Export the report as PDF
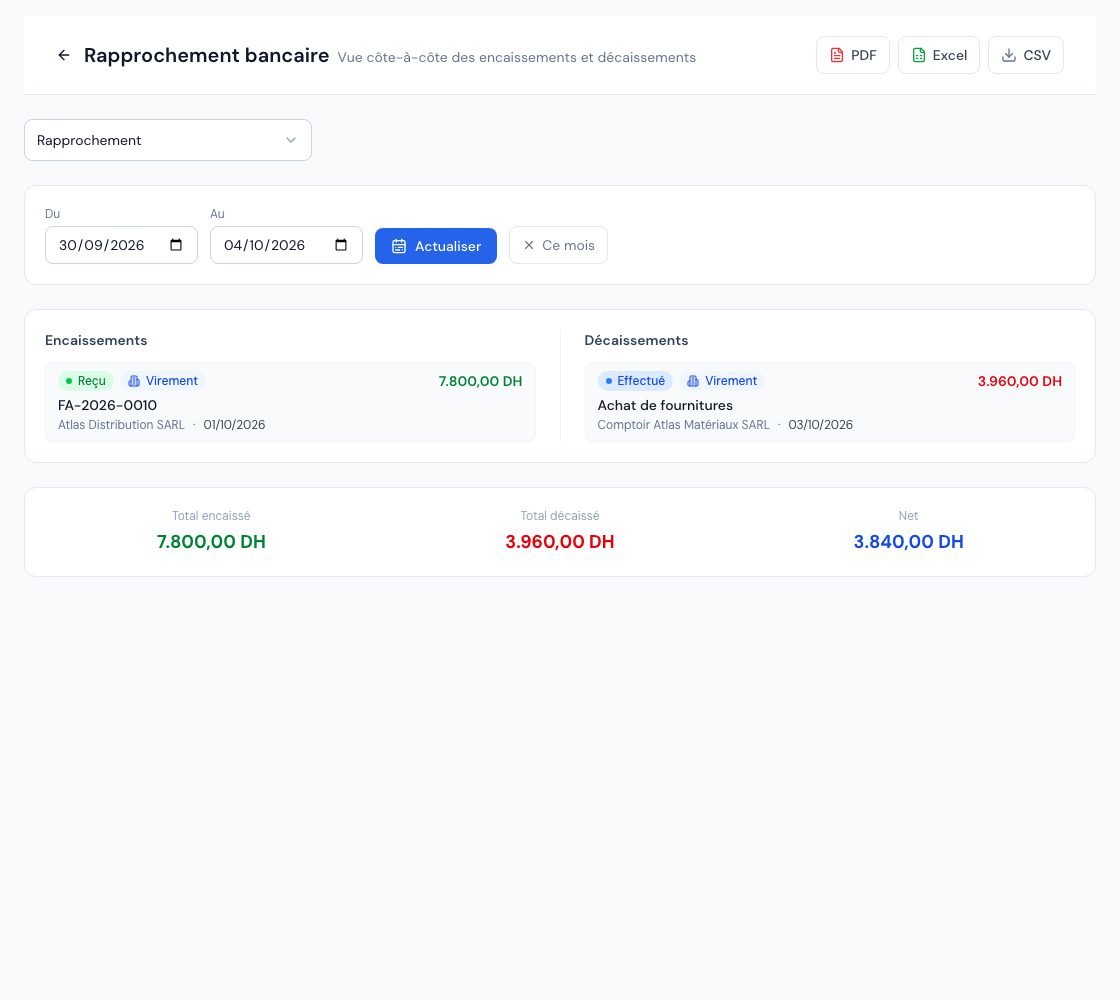The image size is (1120, 1000). (853, 55)
